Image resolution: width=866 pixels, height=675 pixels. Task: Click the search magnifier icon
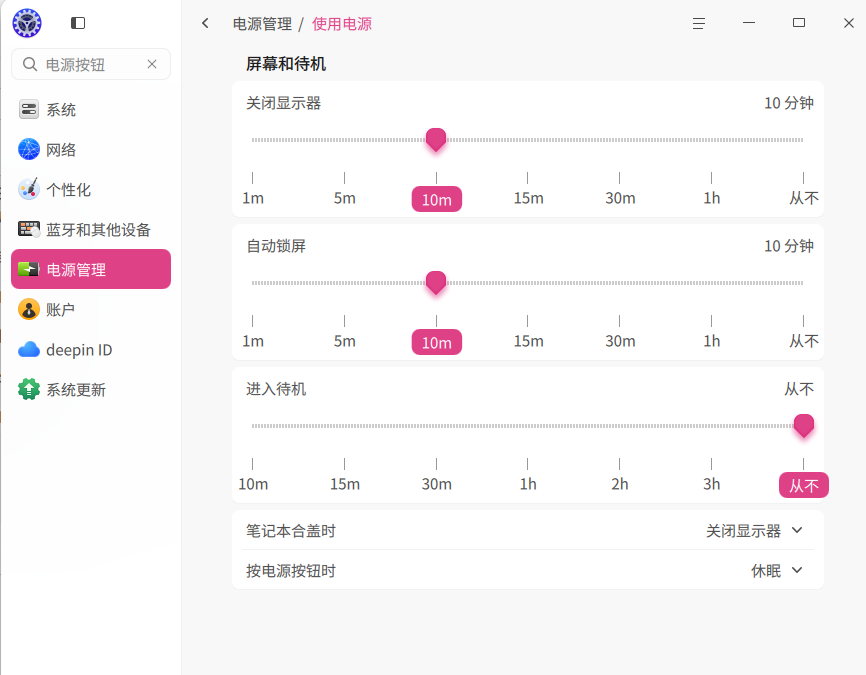(30, 64)
